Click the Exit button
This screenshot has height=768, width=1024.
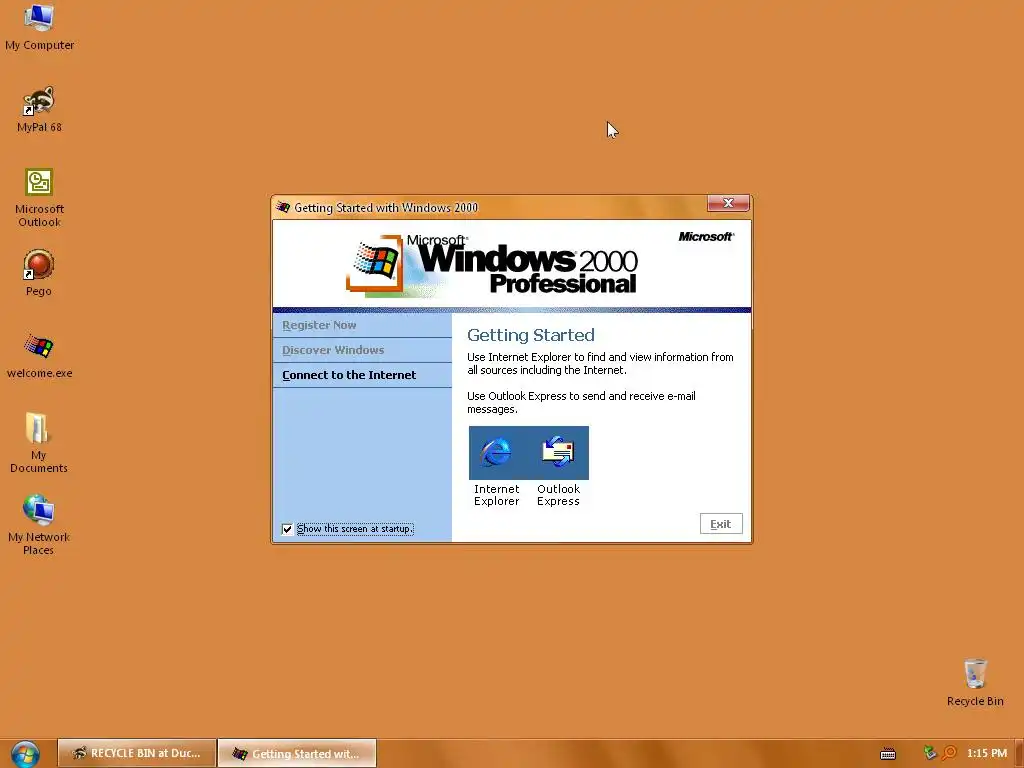point(721,524)
